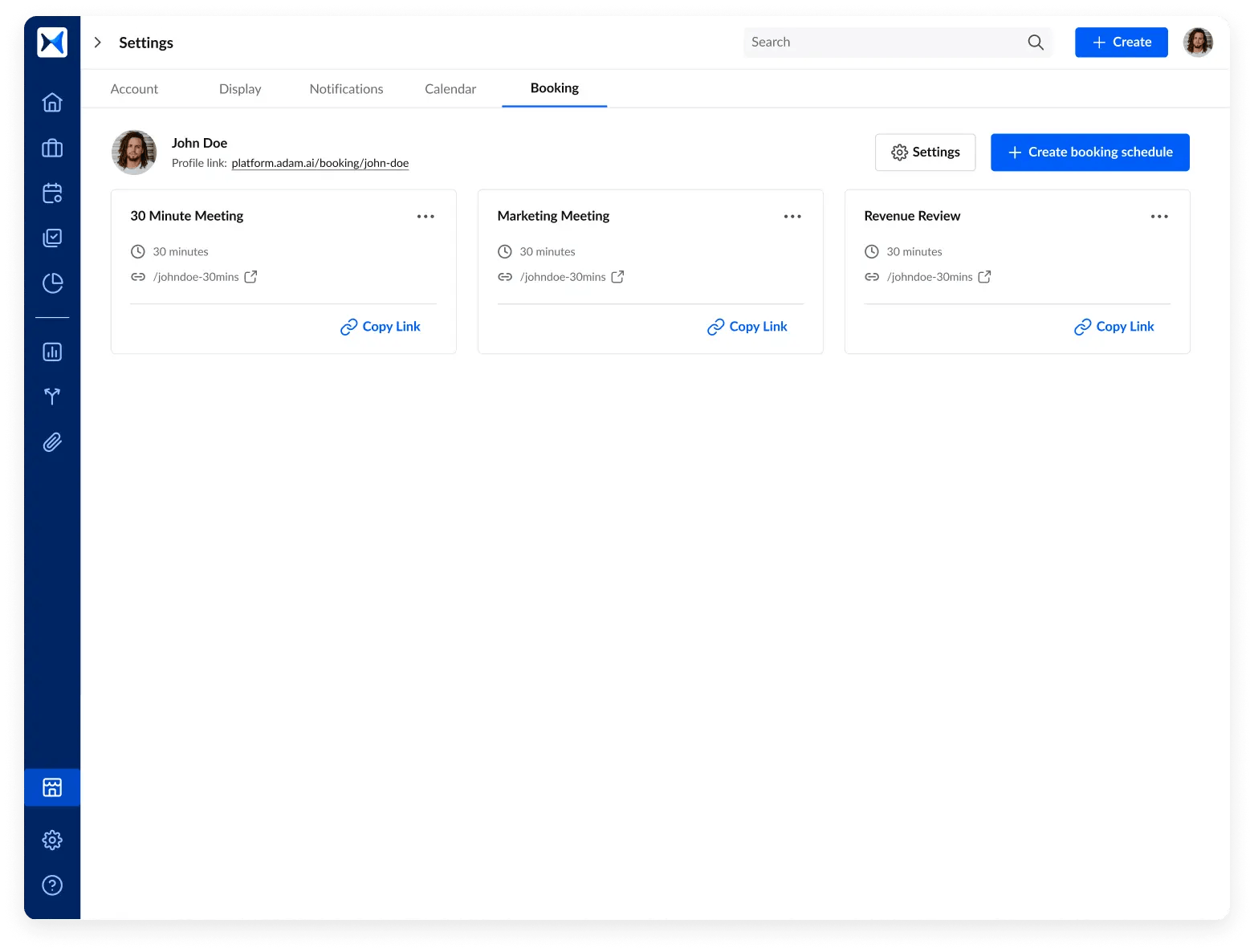The width and height of the screenshot is (1254, 952).
Task: Open more options for Marketing Meeting
Action: (792, 217)
